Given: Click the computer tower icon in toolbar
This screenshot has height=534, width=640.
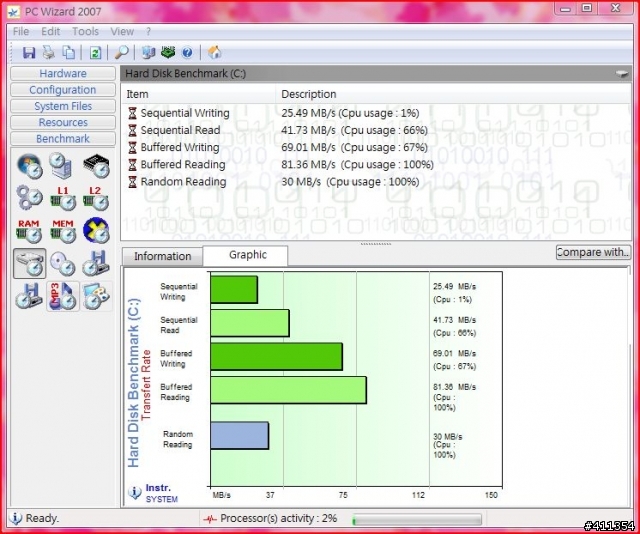Looking at the screenshot, I should (x=148, y=52).
